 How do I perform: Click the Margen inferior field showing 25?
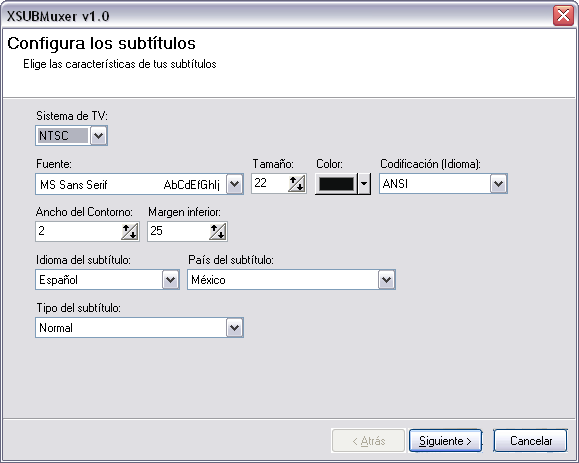[178, 232]
